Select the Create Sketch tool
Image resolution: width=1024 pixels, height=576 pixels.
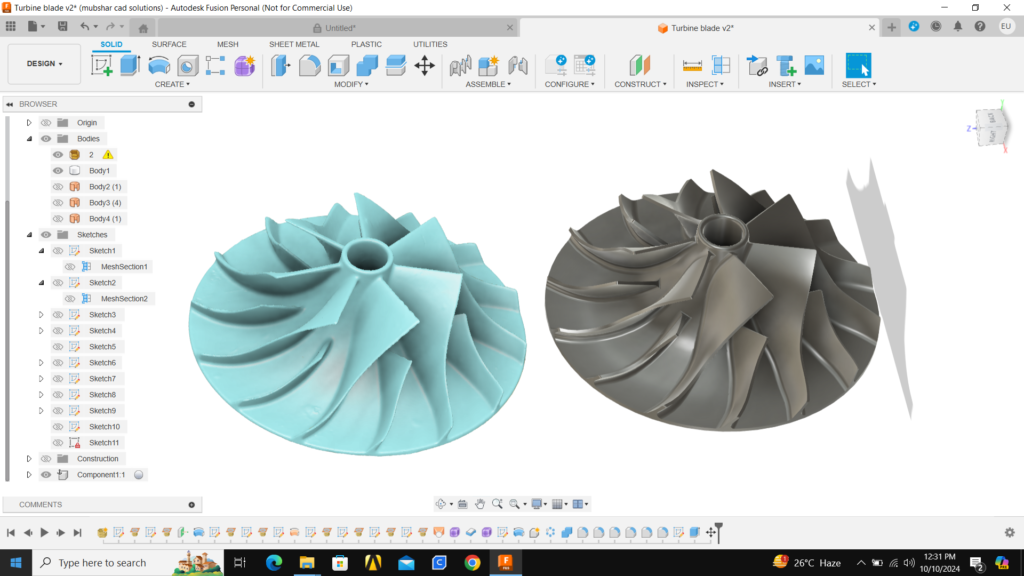point(102,66)
